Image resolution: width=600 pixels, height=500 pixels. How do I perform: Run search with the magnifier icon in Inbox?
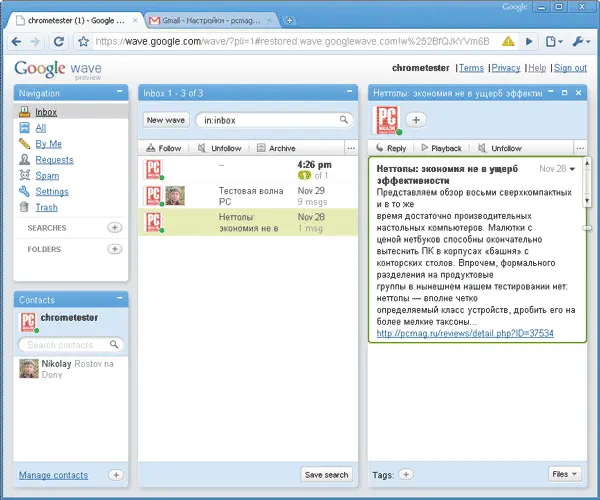click(344, 120)
